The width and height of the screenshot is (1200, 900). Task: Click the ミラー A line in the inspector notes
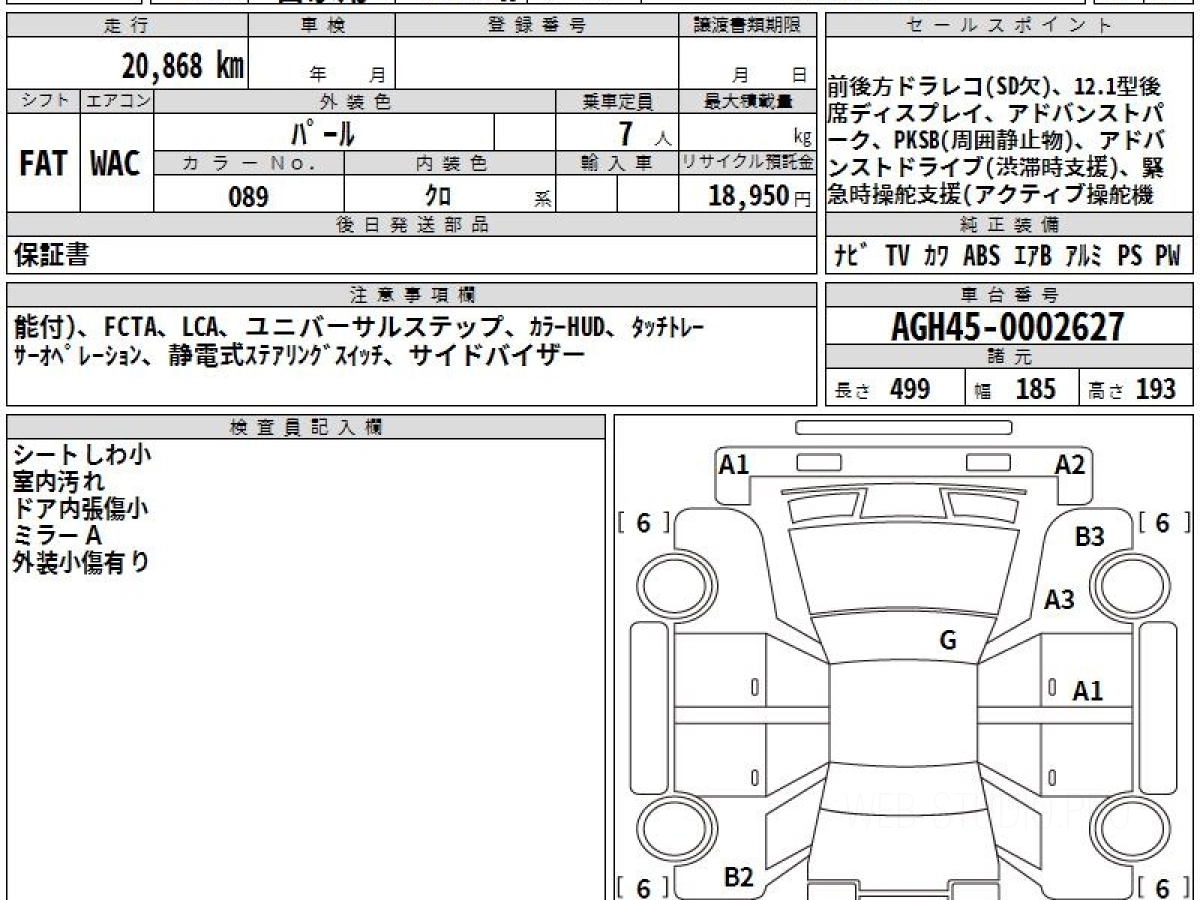[58, 535]
